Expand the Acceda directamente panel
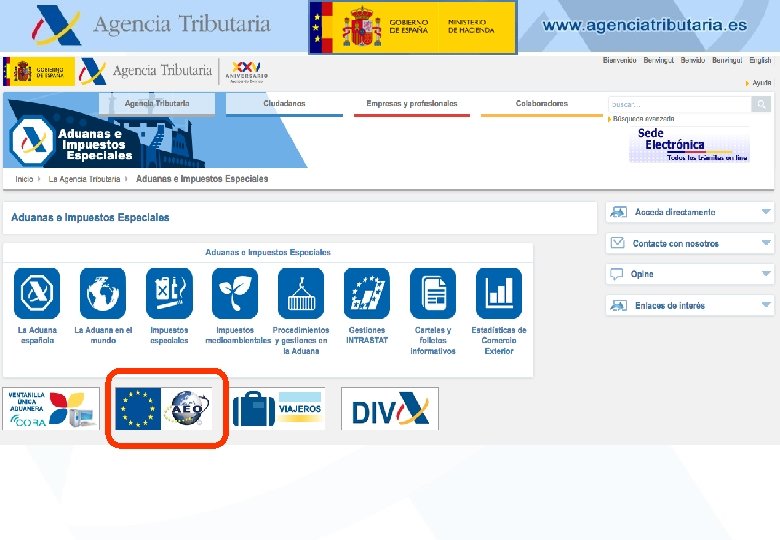This screenshot has width=780, height=540. point(690,212)
